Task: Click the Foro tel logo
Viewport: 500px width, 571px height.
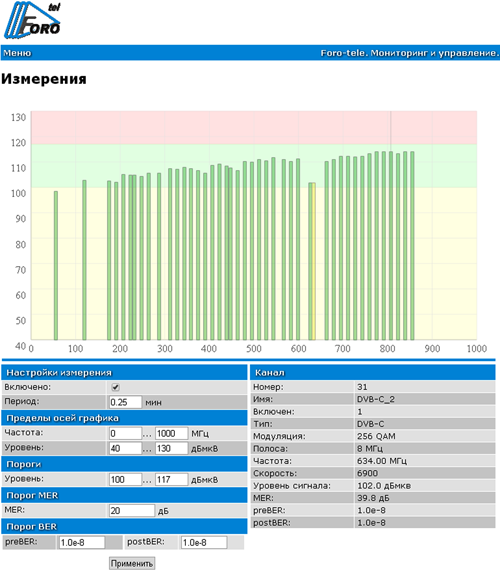Action: 32,20
